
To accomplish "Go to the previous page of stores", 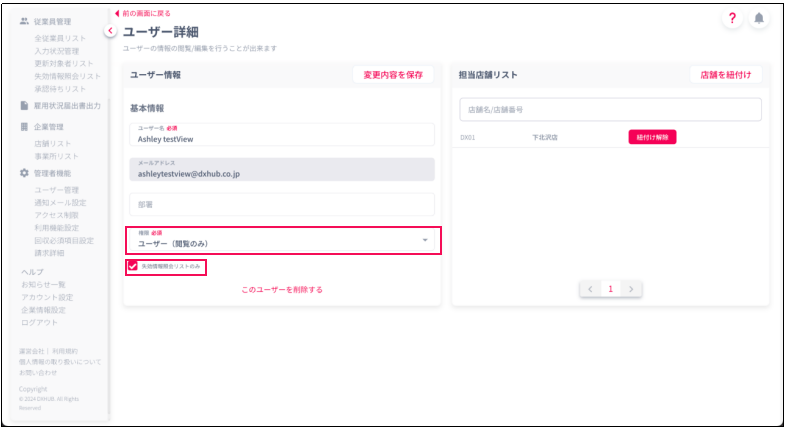I will coord(590,289).
